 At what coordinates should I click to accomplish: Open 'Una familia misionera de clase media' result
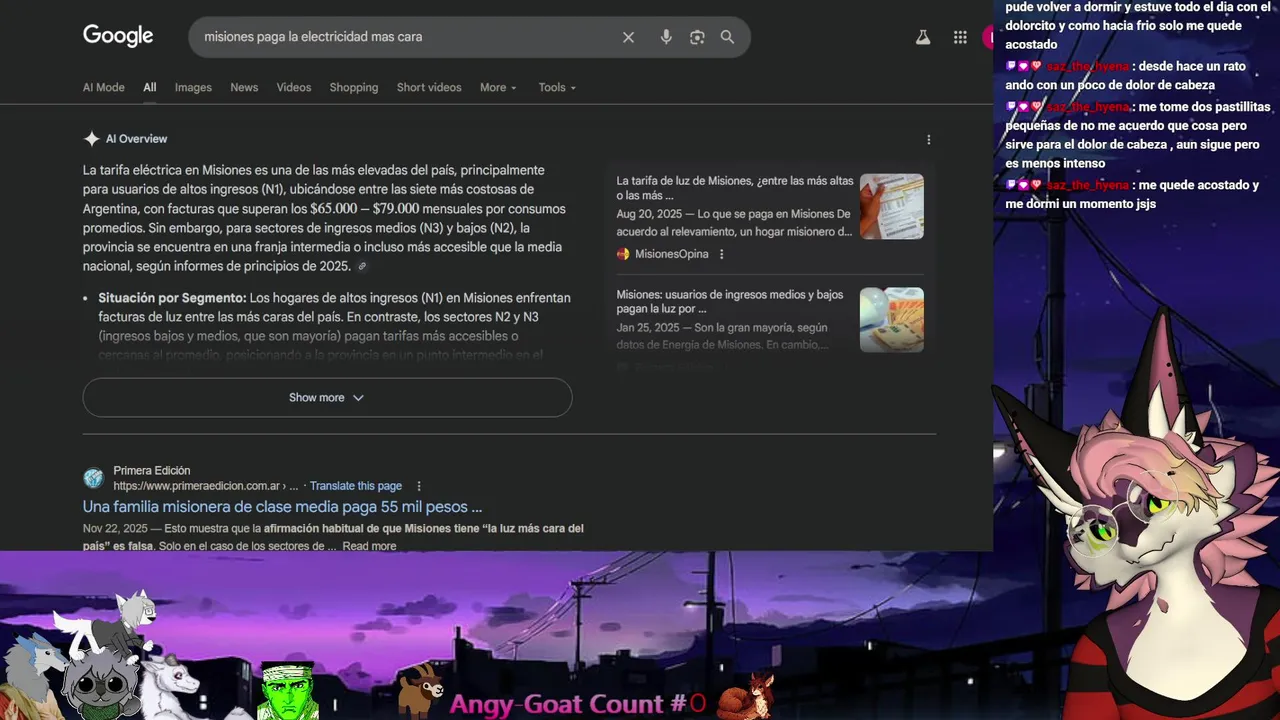[282, 507]
